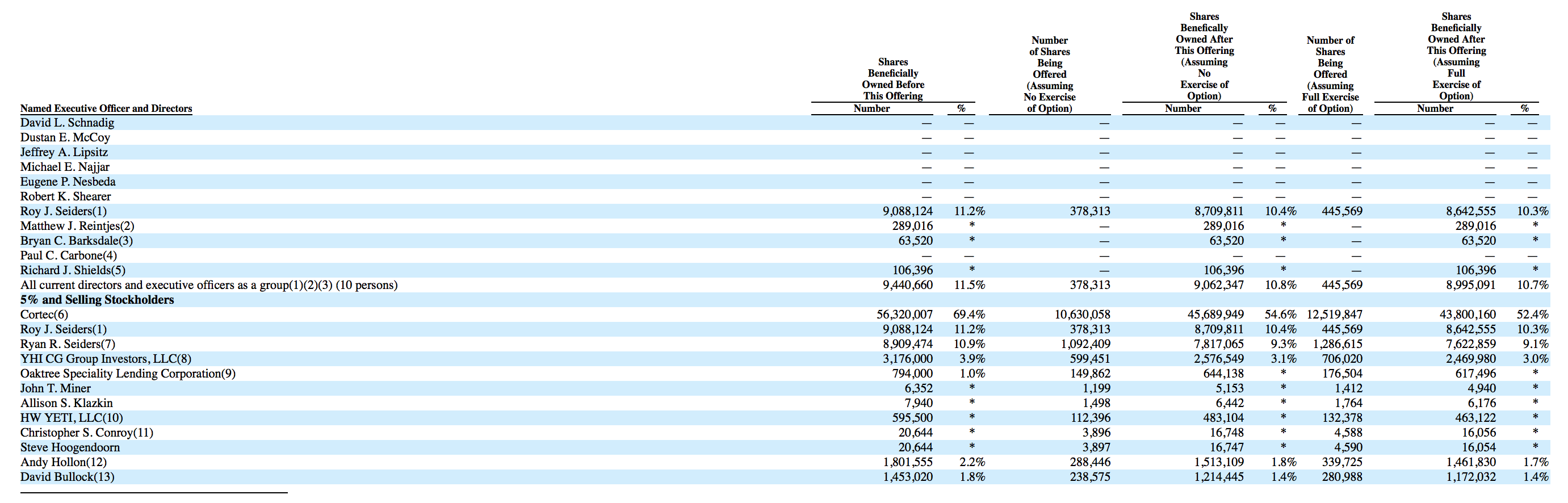The height and width of the screenshot is (503, 1568).
Task: Click Oaktree Speciality Lending Corporation(9)
Action: (x=128, y=374)
